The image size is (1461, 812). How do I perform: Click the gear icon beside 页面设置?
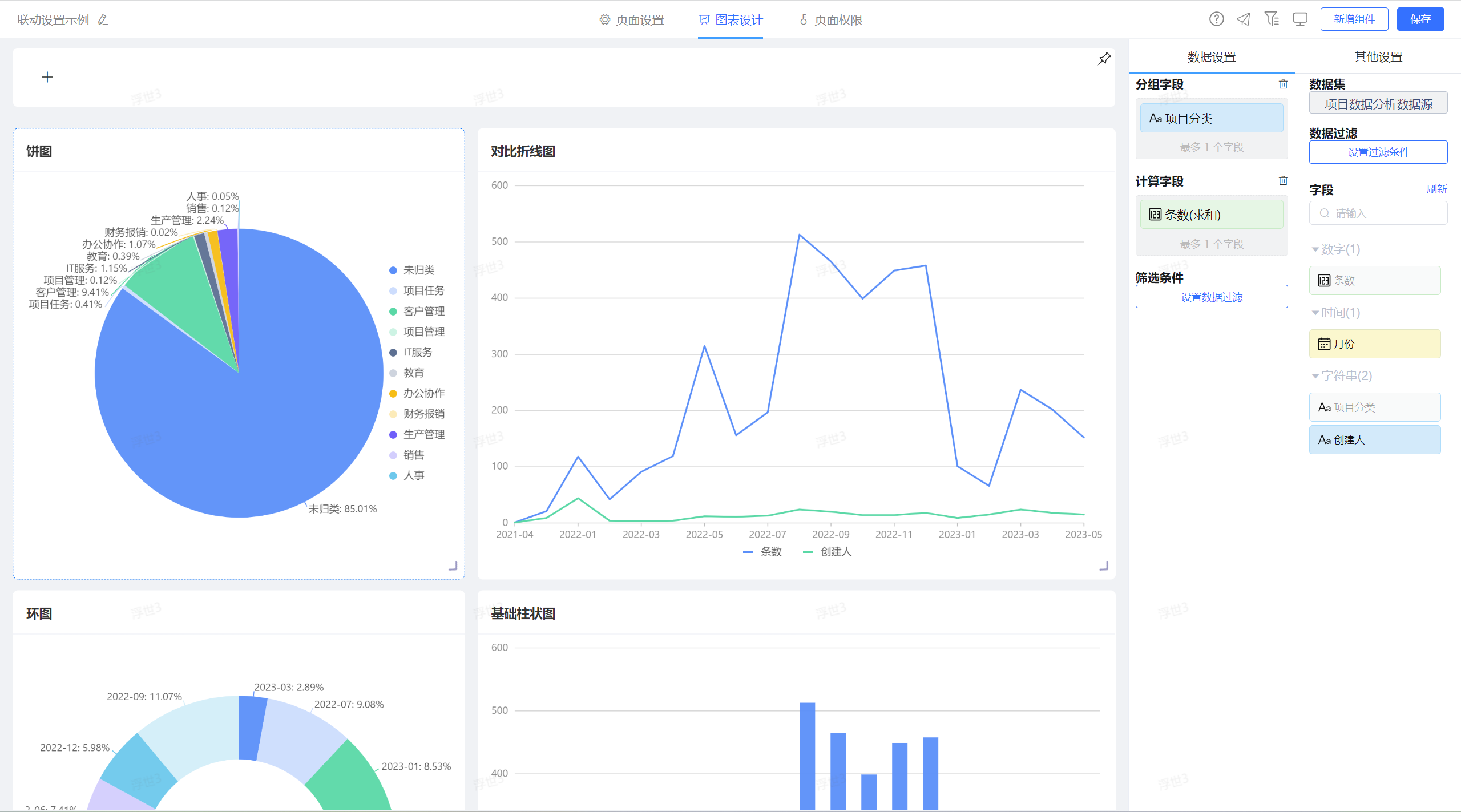click(x=604, y=20)
